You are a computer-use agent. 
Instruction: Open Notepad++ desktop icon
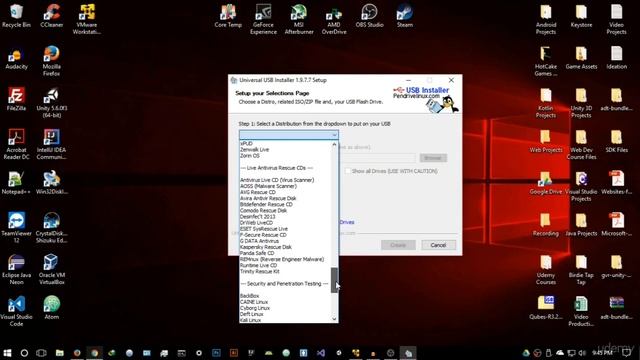coord(16,183)
